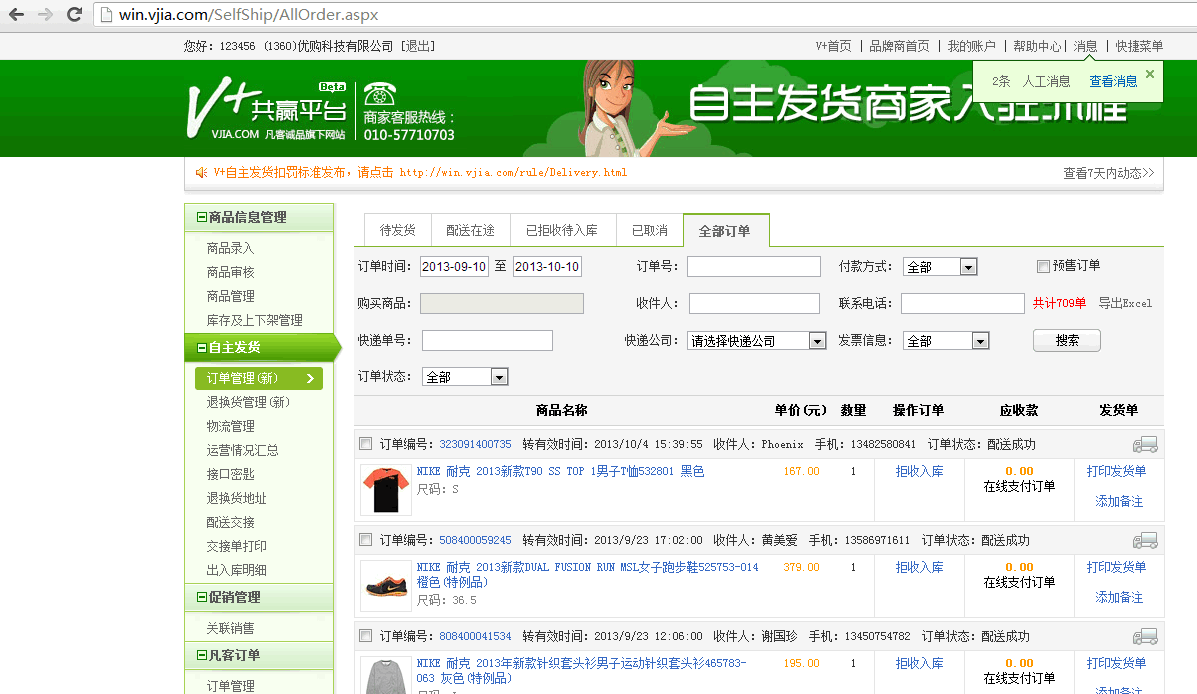This screenshot has width=1197, height=694.
Task: Open 快捷菜单 in top navigation
Action: tap(1139, 46)
